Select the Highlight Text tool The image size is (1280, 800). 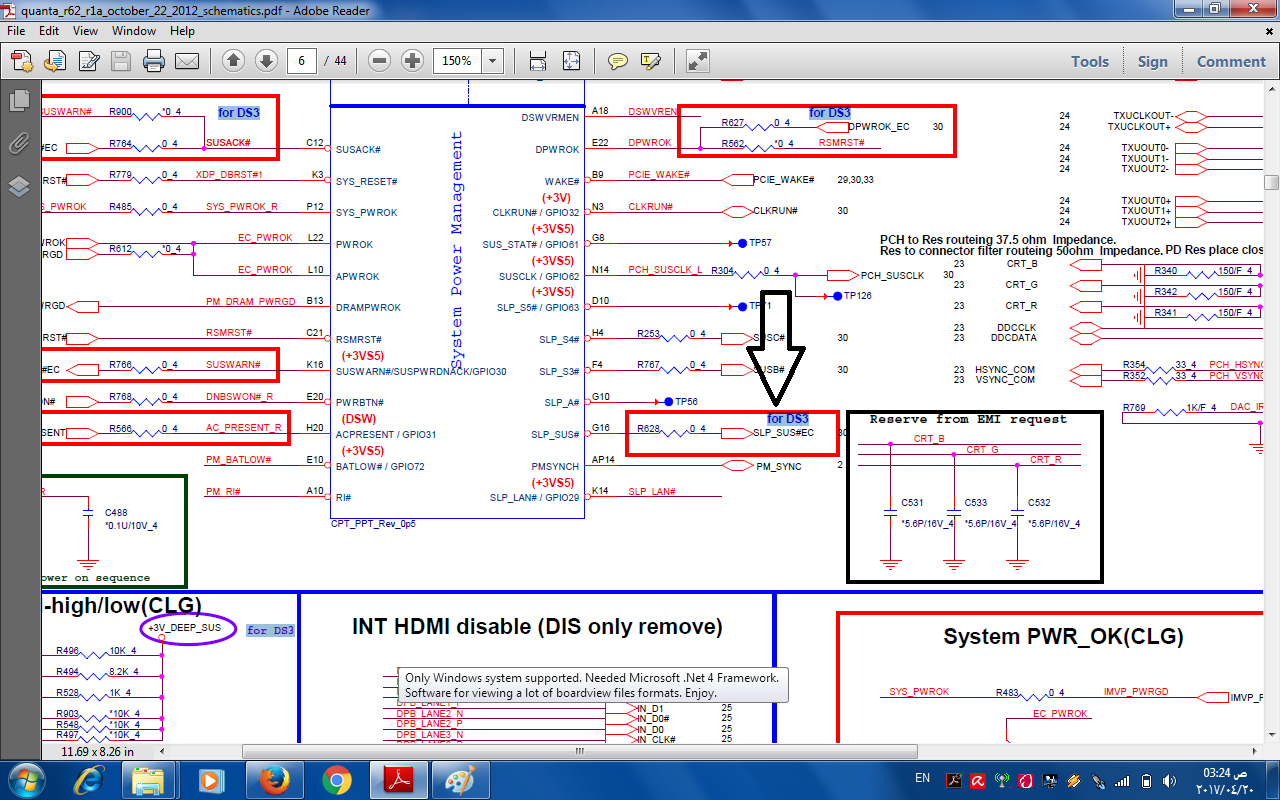(x=651, y=61)
